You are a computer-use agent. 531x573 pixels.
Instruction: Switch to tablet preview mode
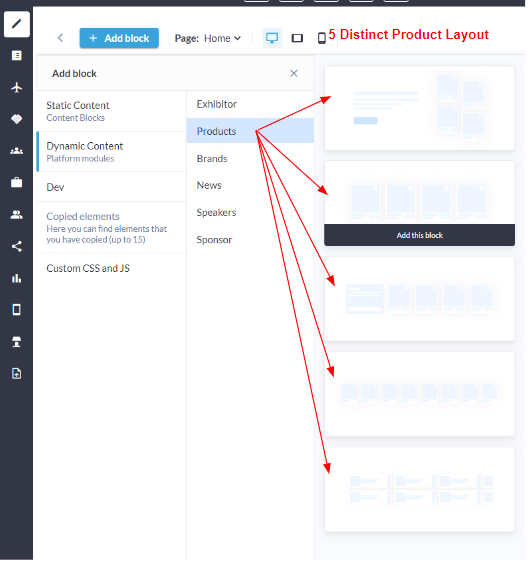point(297,38)
